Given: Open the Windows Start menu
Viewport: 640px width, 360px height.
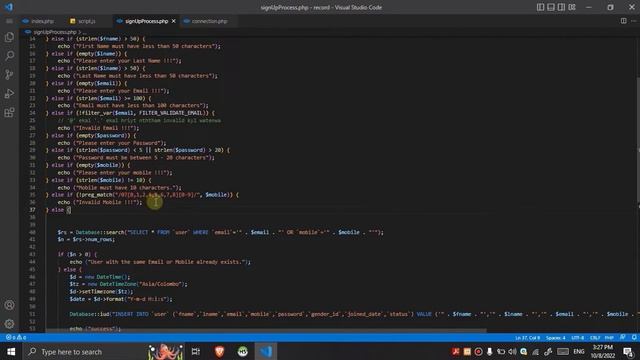Looking at the screenshot, I should click(x=11, y=351).
